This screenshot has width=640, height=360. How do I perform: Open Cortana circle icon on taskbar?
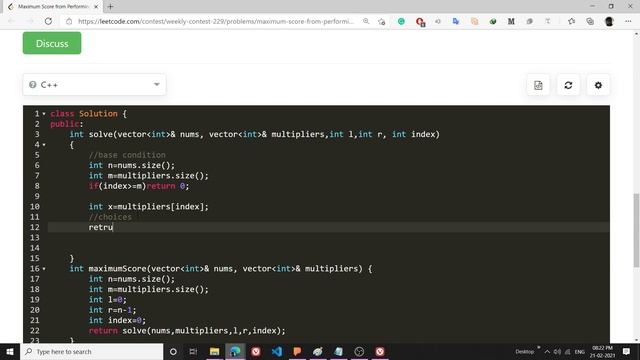(173, 351)
